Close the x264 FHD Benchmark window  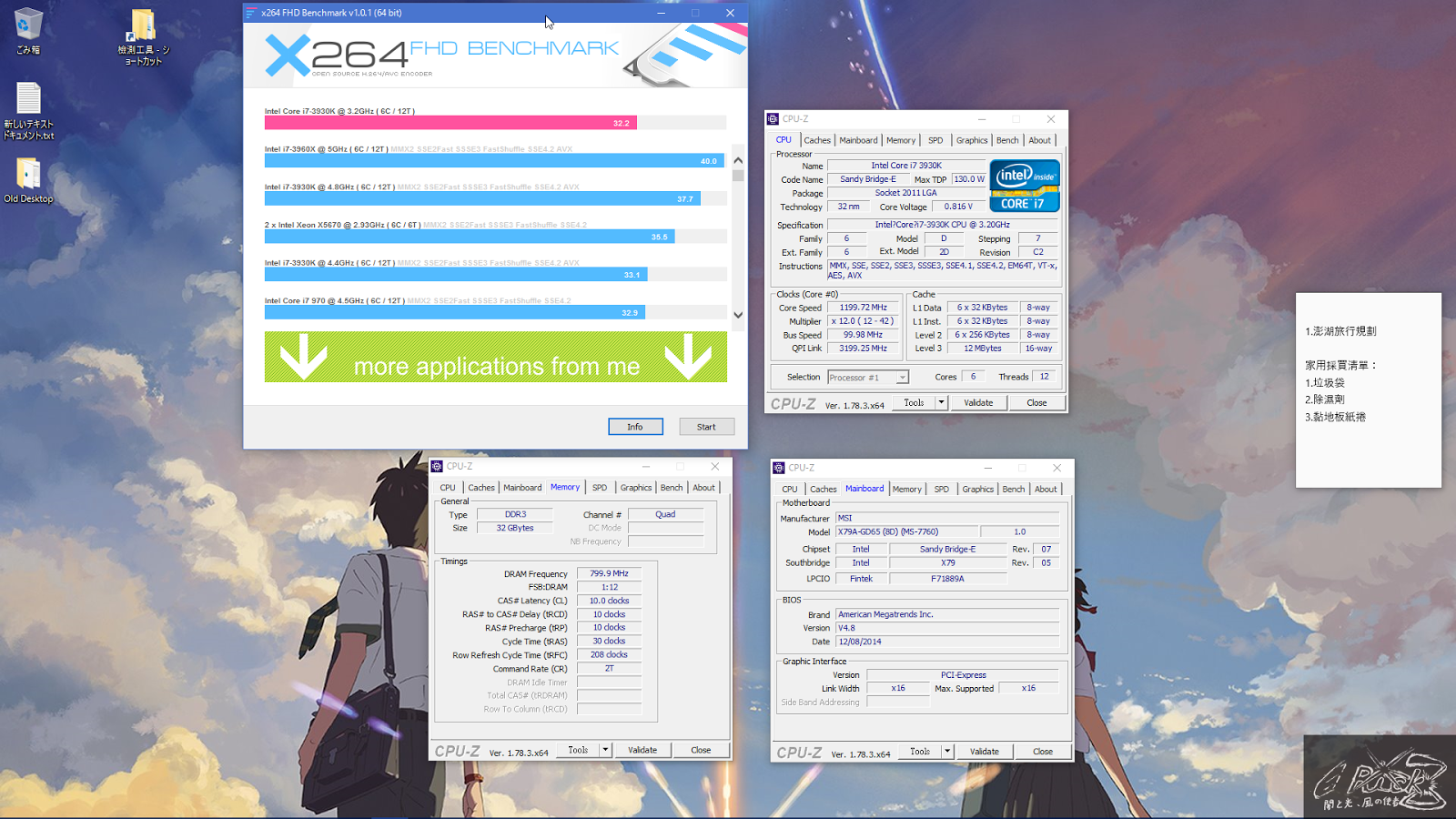coord(730,13)
